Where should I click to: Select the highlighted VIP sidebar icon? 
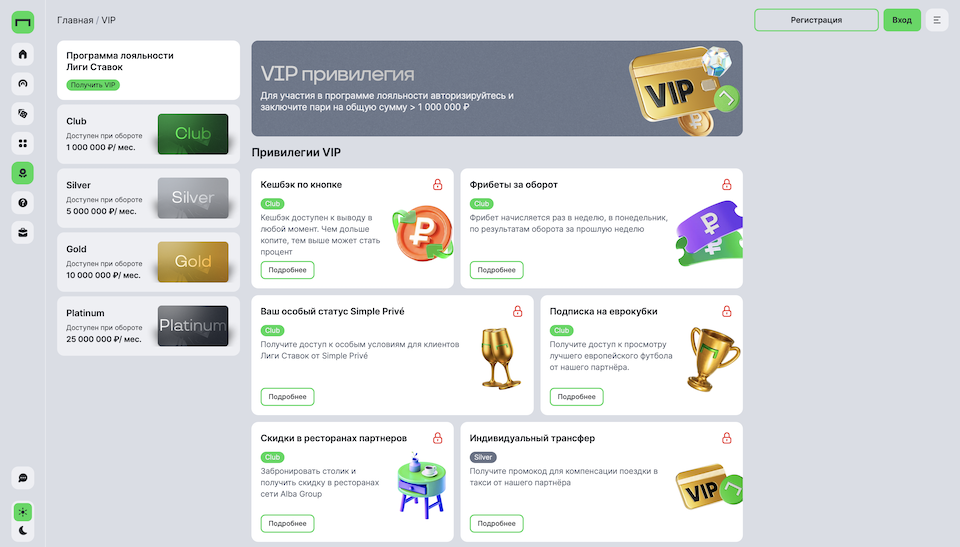pyautogui.click(x=23, y=173)
